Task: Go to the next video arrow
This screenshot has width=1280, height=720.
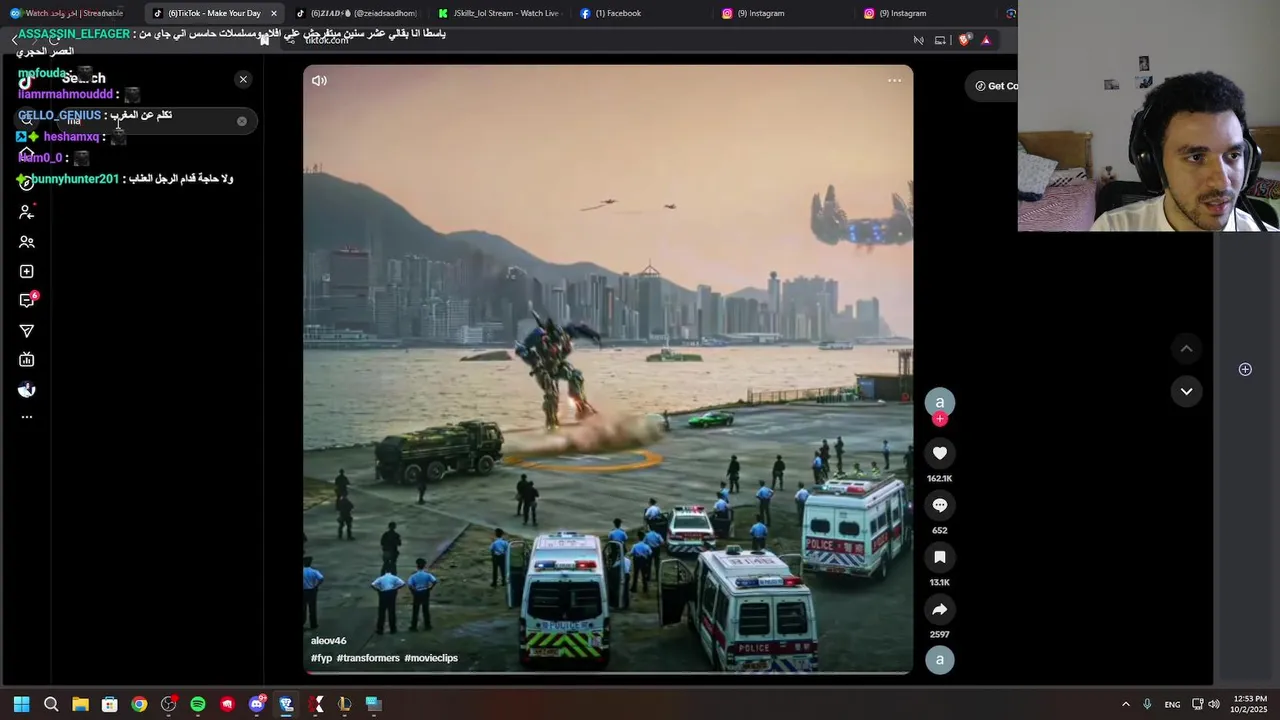Action: pyautogui.click(x=1186, y=391)
